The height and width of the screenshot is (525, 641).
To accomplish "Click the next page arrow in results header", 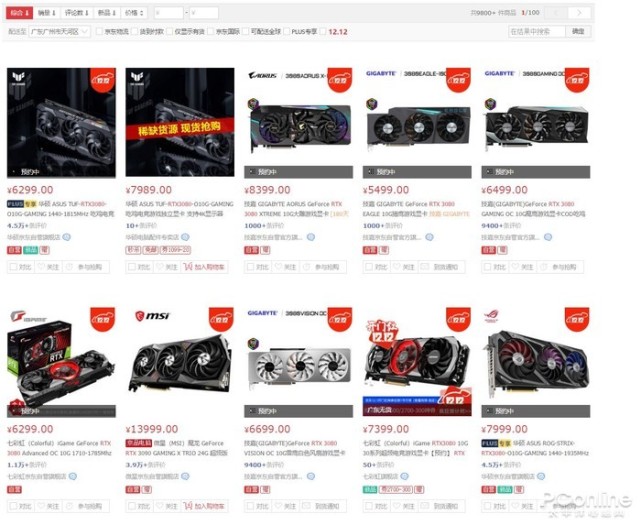I will (x=579, y=13).
